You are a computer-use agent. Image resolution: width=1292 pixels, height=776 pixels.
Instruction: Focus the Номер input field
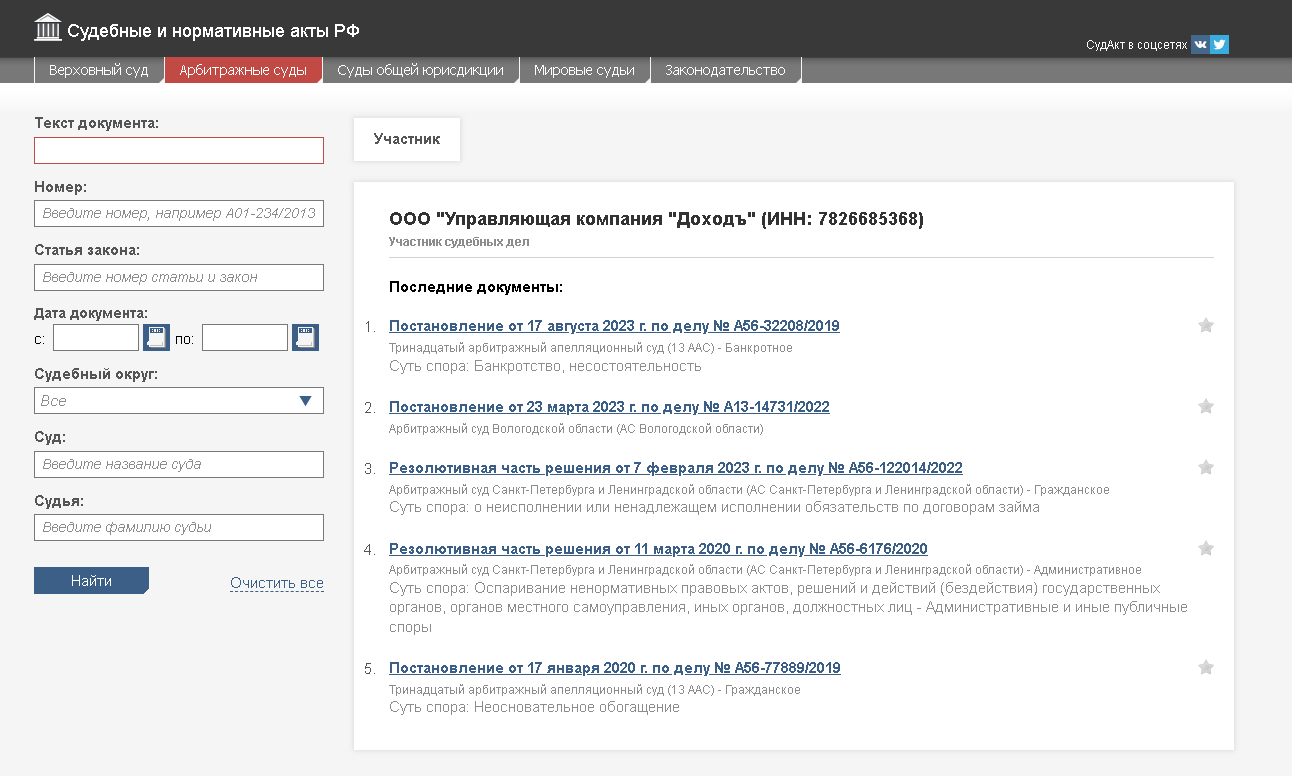pyautogui.click(x=179, y=213)
